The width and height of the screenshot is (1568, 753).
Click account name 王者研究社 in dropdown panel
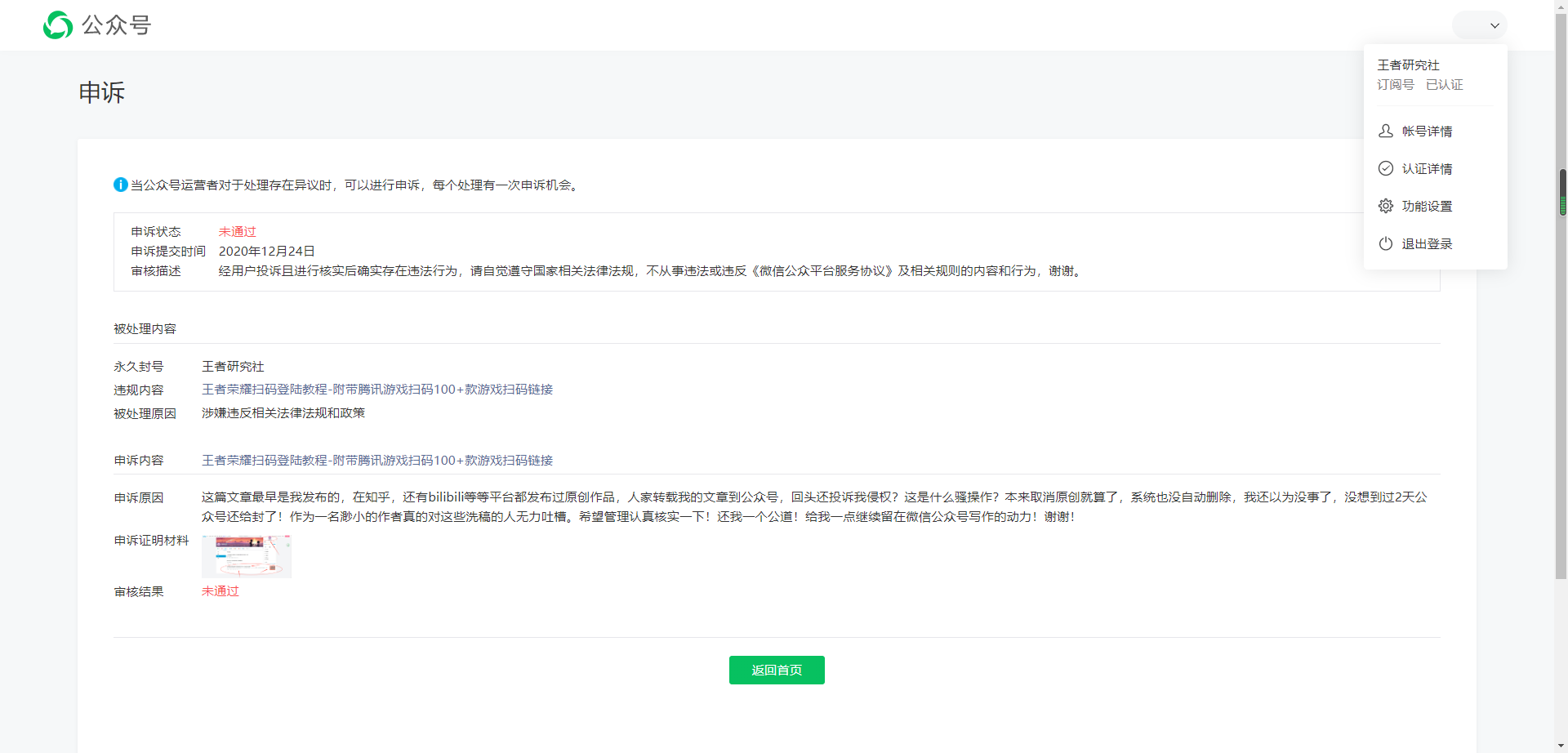pyautogui.click(x=1408, y=65)
